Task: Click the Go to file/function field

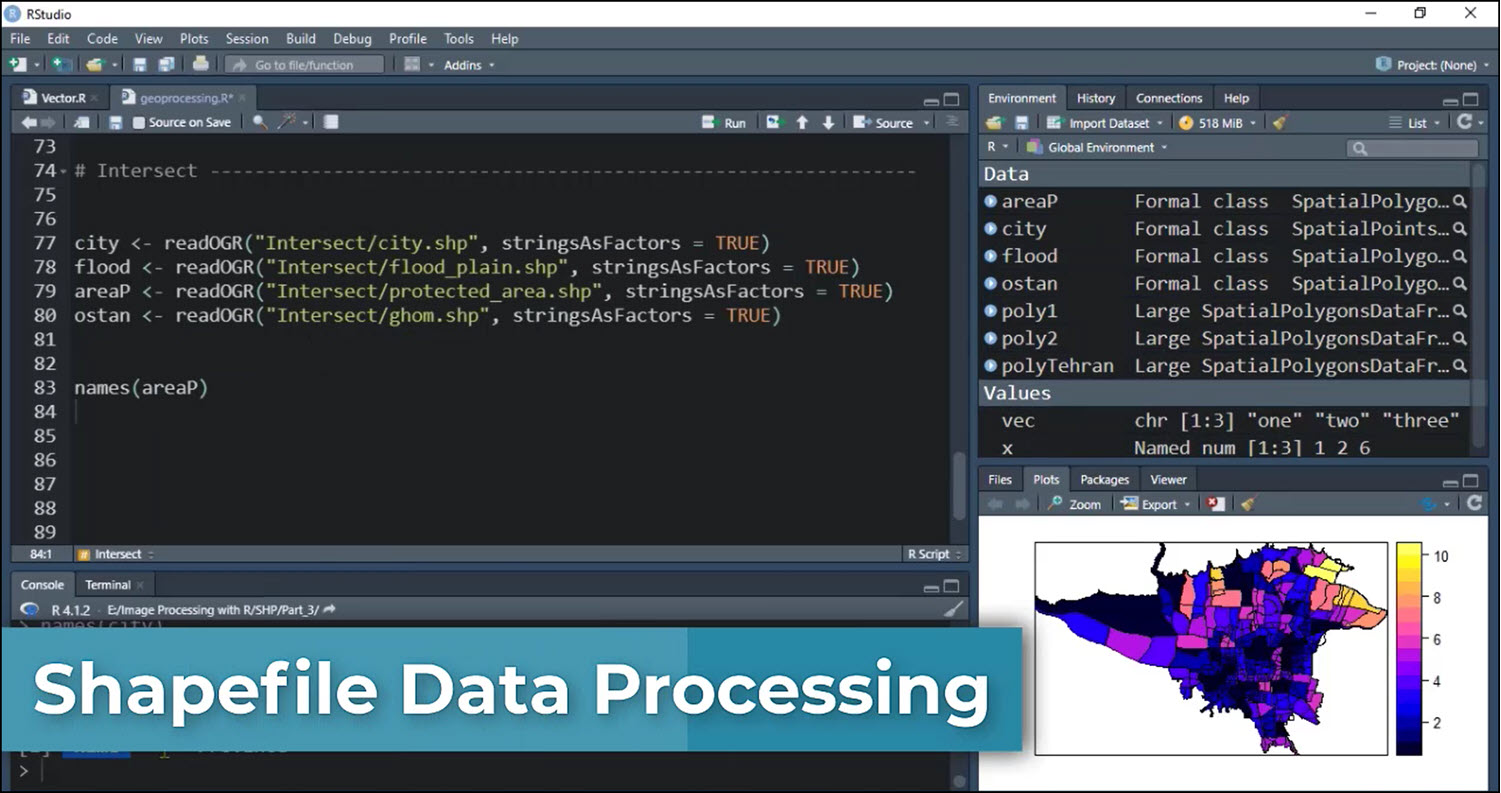Action: [304, 65]
